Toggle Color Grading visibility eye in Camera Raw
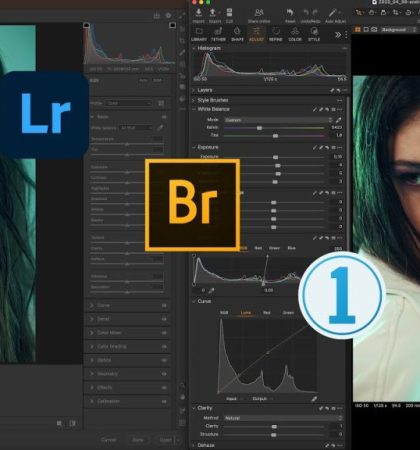The width and height of the screenshot is (420, 450). pos(164,347)
